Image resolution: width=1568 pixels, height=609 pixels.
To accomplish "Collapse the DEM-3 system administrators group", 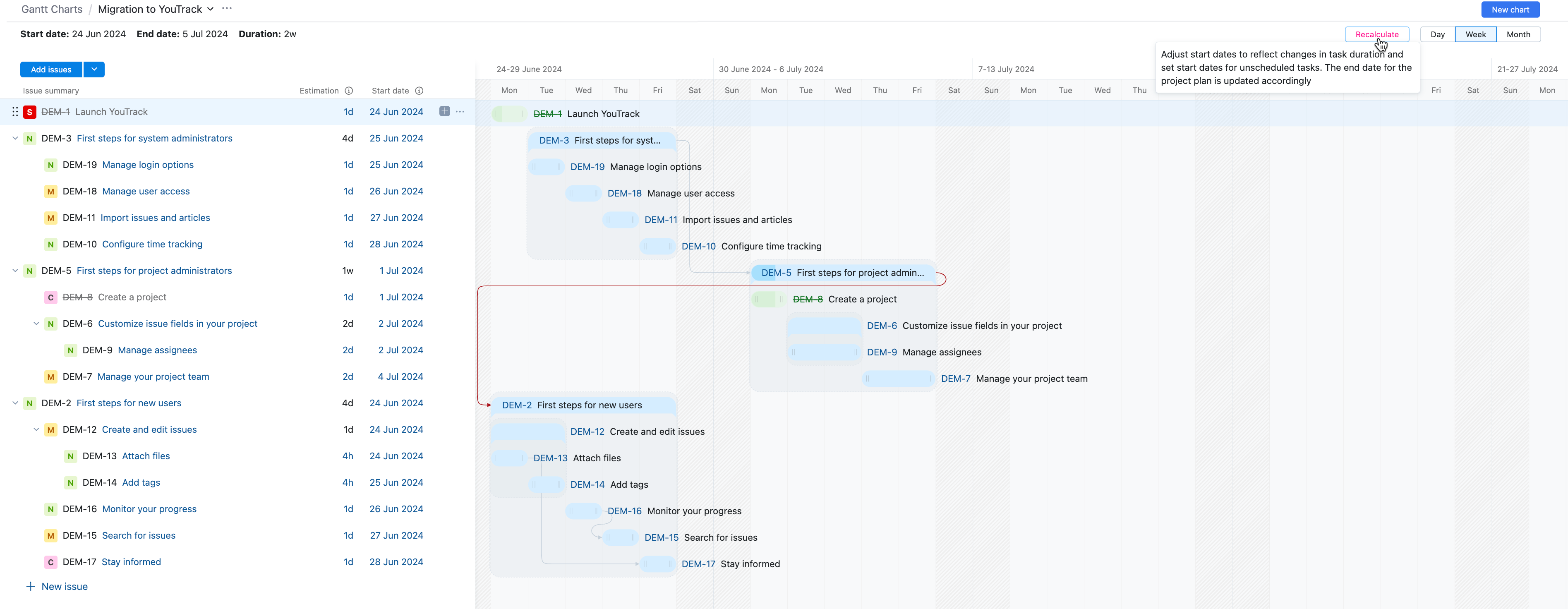I will [14, 138].
